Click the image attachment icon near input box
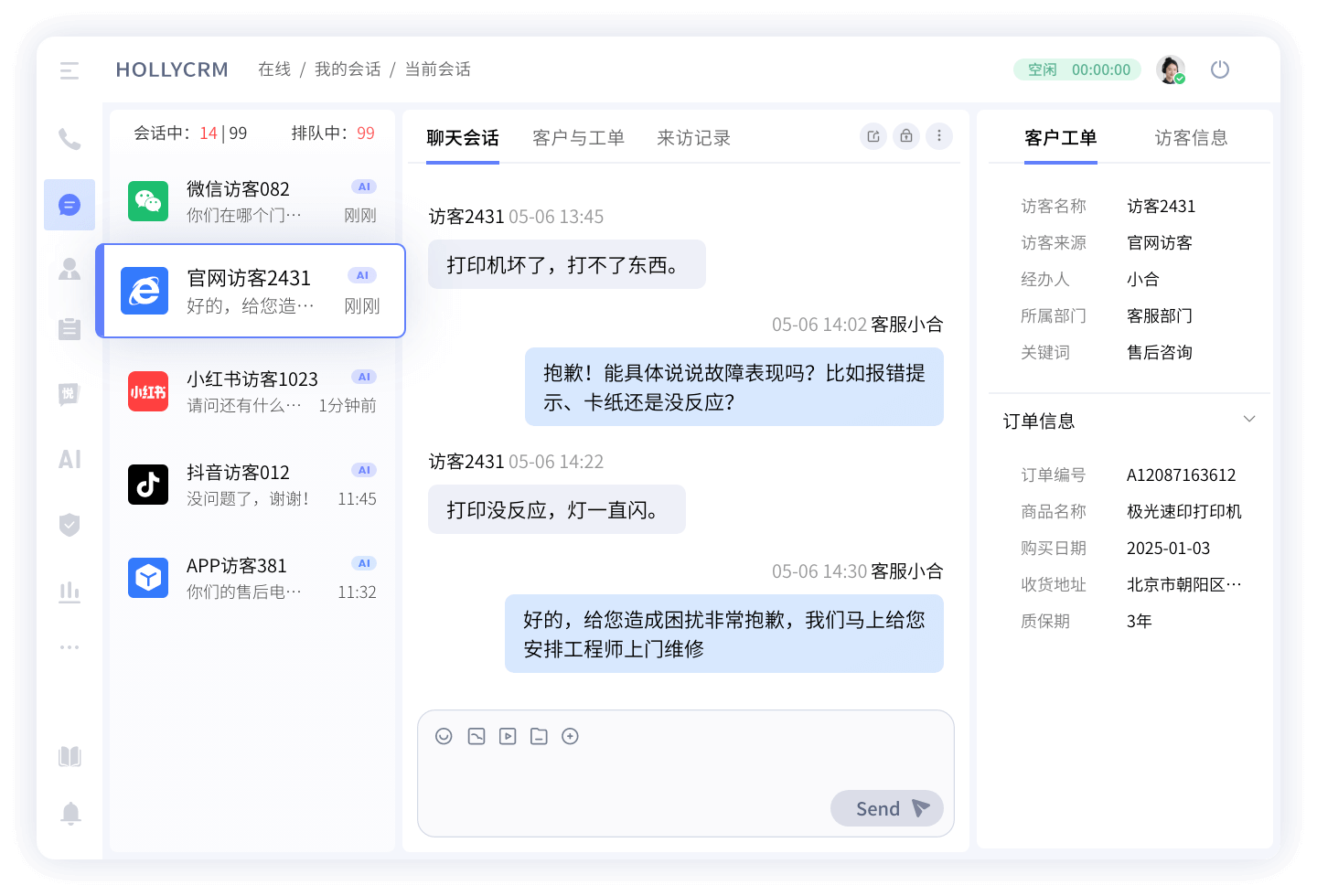 point(476,736)
